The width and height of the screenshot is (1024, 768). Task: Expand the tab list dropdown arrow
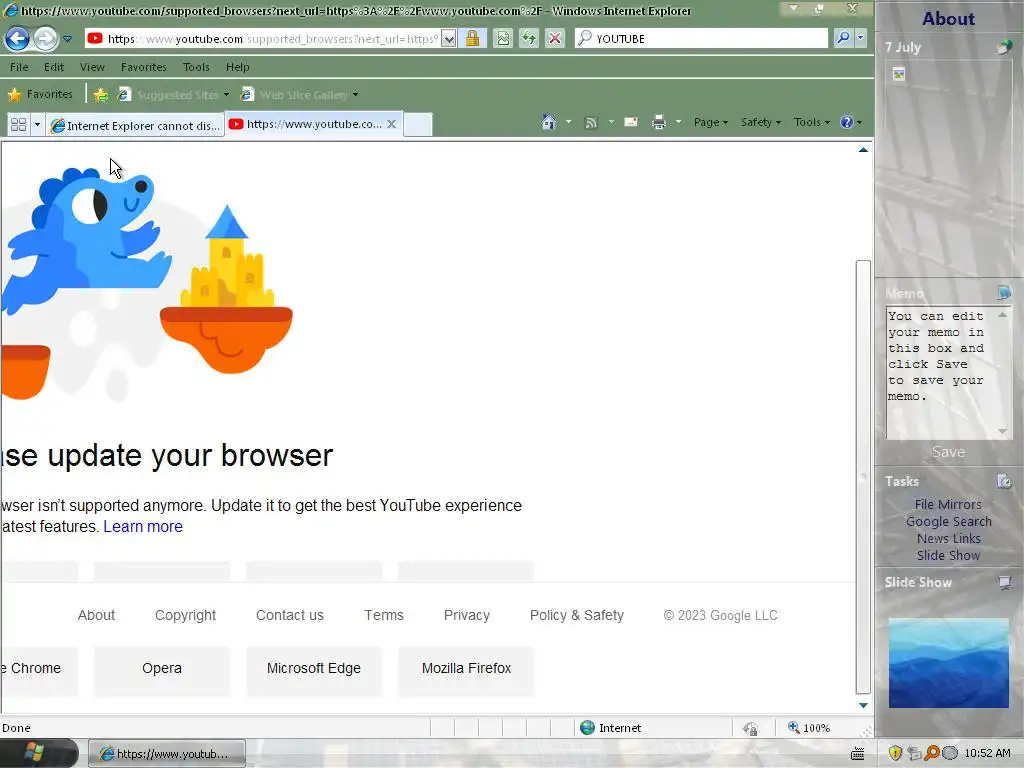click(37, 124)
